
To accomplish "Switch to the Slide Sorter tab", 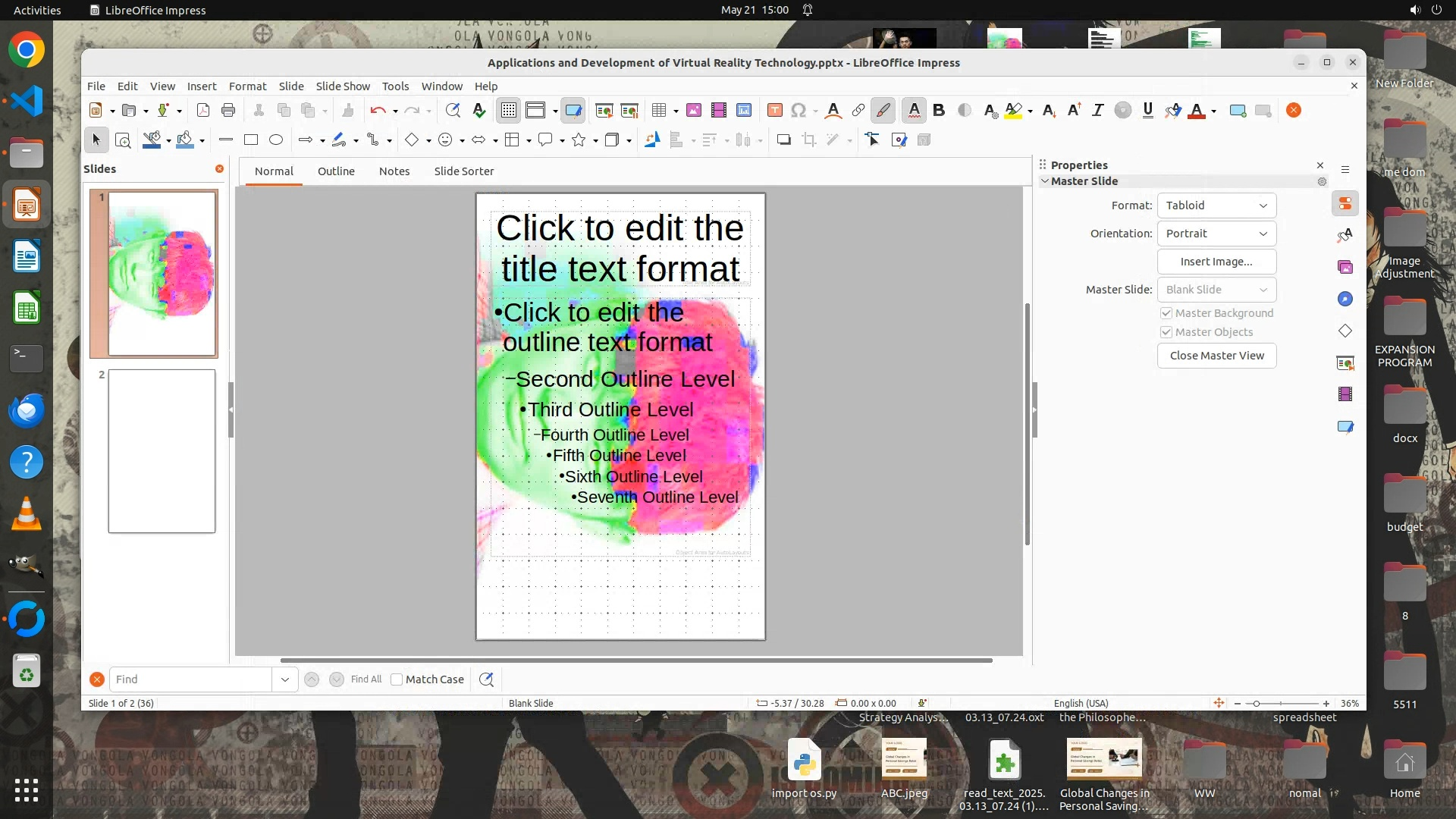I will [463, 171].
